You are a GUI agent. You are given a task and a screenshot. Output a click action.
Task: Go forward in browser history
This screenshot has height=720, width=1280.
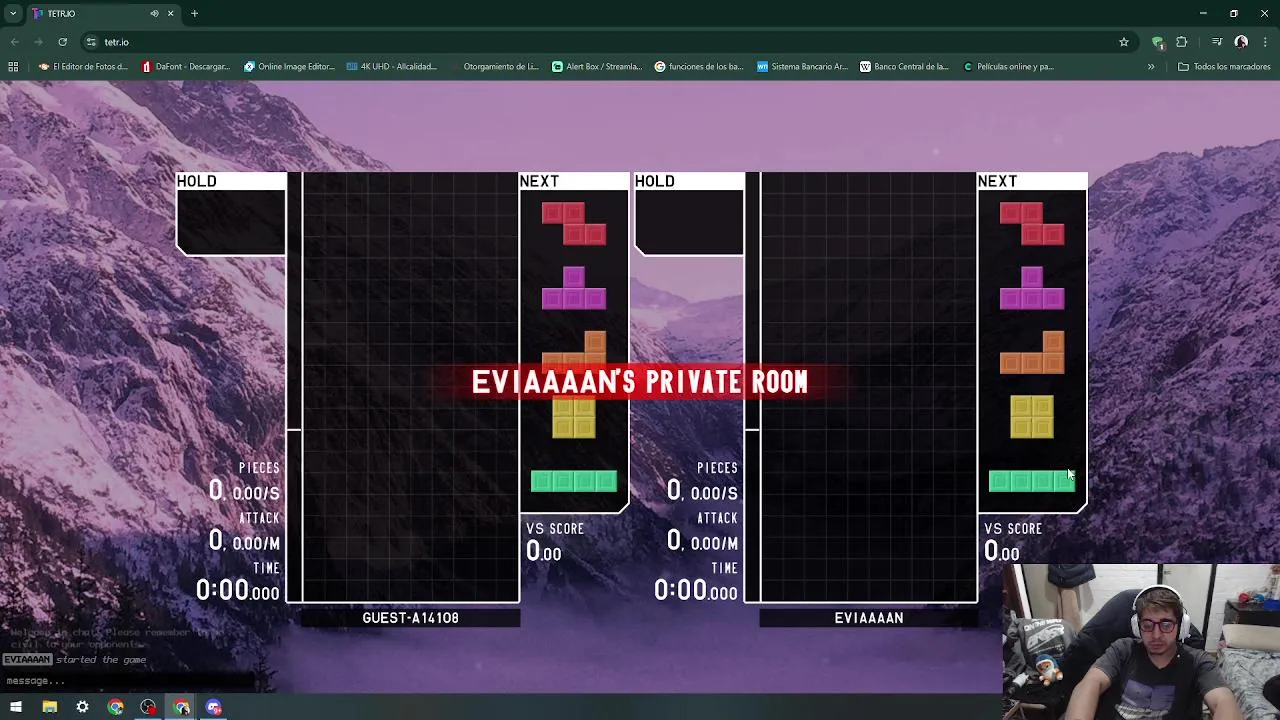click(x=38, y=42)
